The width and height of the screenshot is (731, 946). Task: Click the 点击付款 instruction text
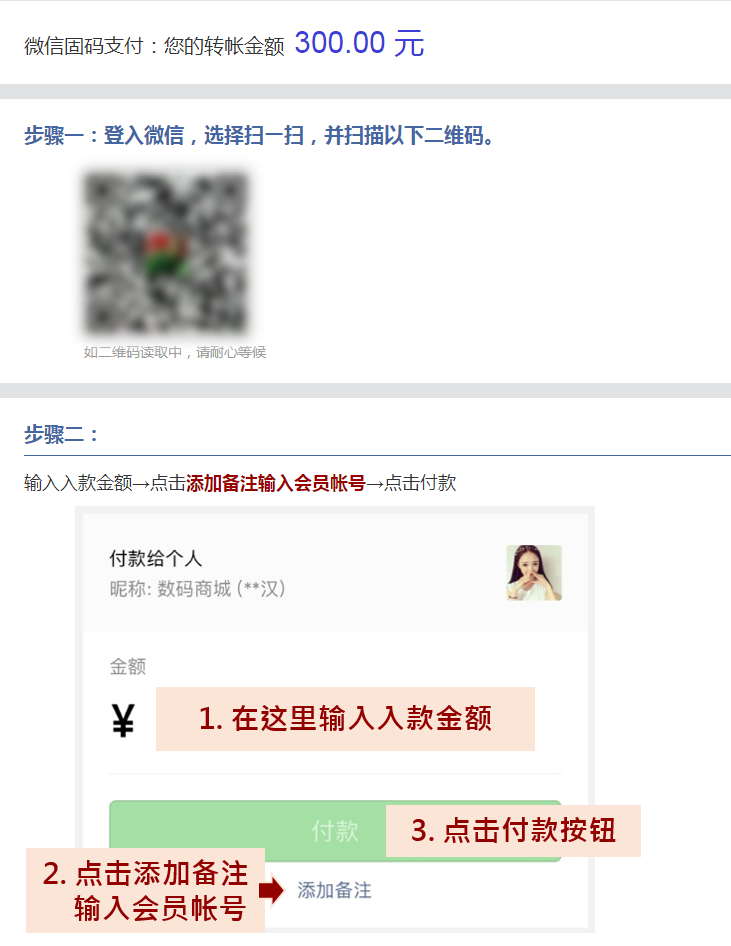(x=420, y=483)
